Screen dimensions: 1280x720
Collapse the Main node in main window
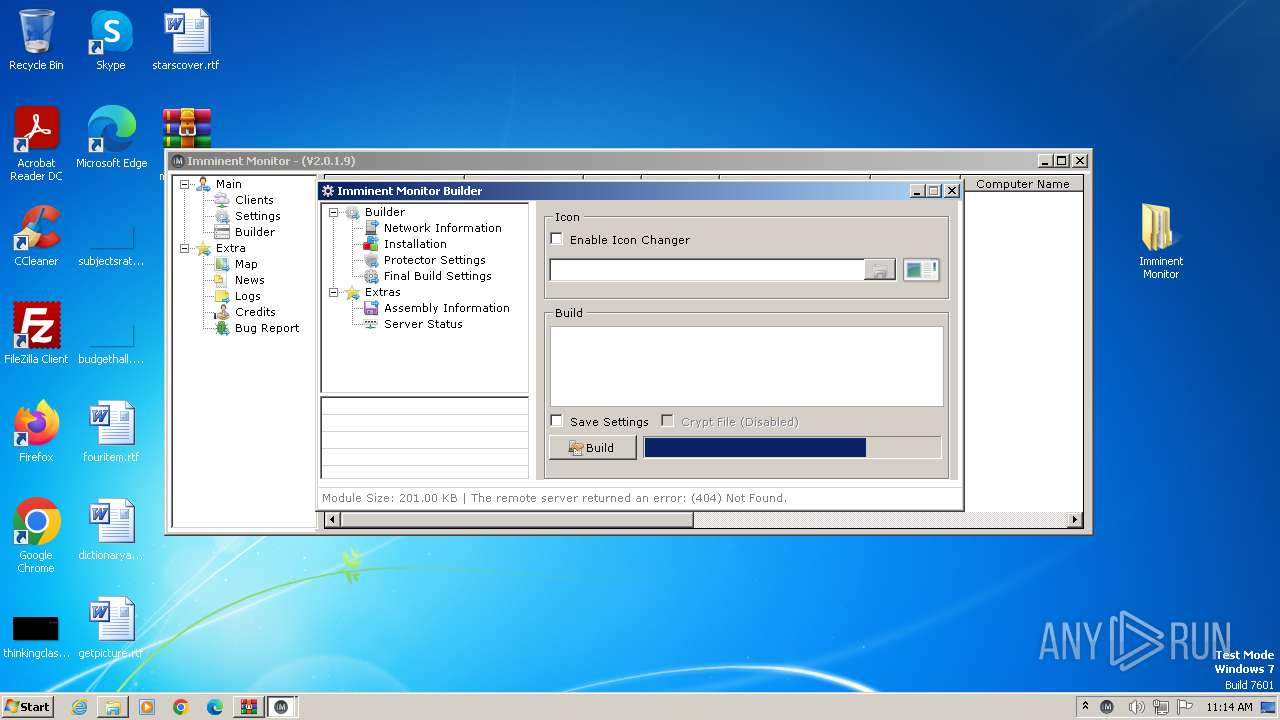click(x=185, y=184)
